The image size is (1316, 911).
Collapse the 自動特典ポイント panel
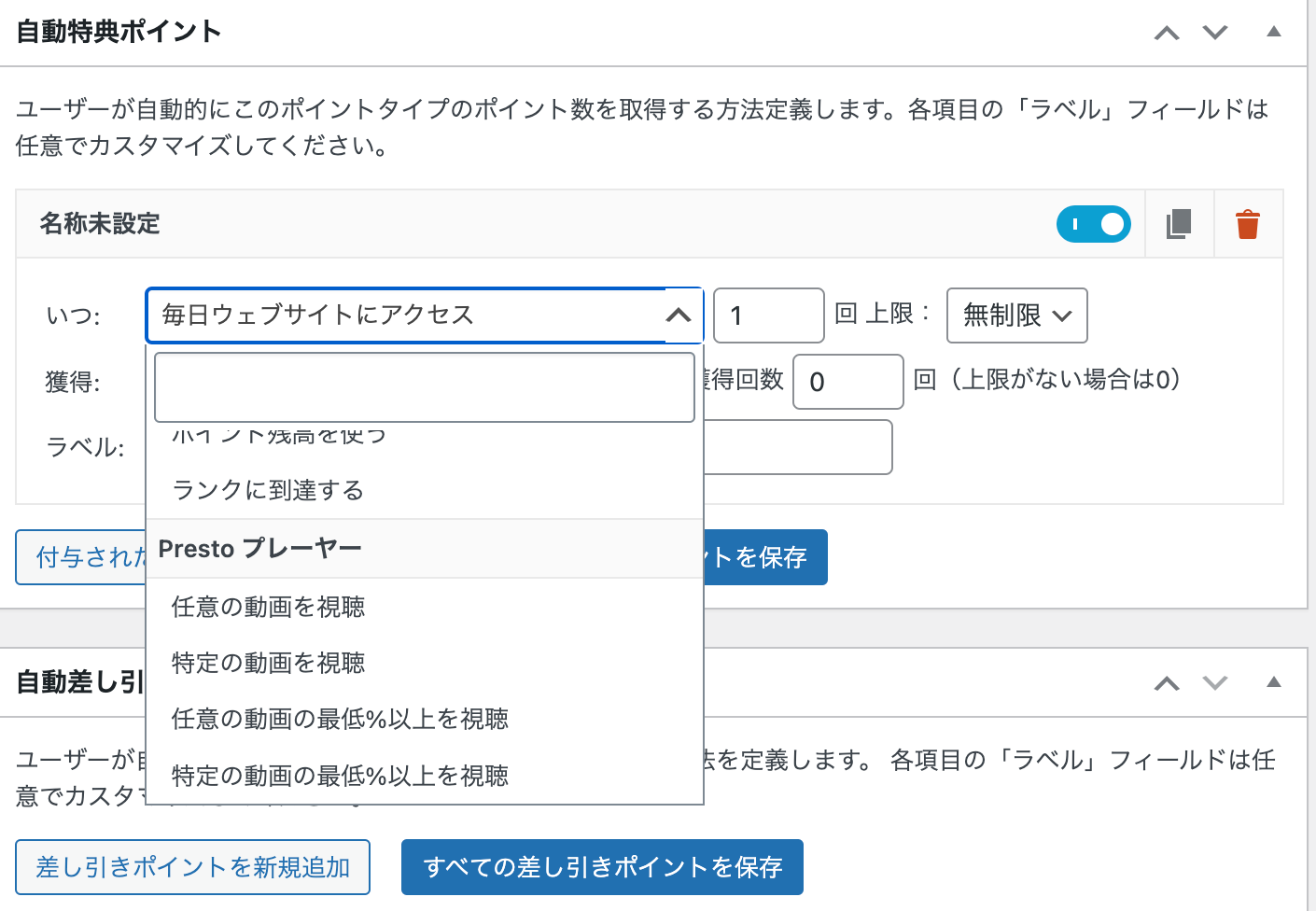[x=1274, y=32]
